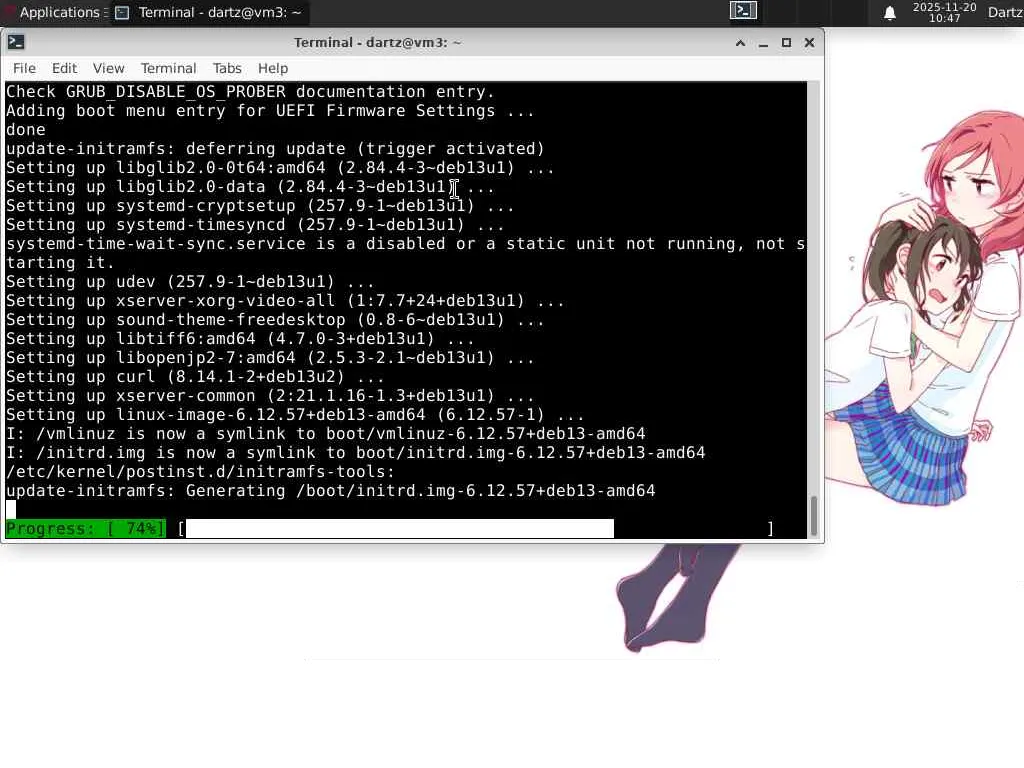Open the File menu
This screenshot has width=1024, height=768.
(24, 68)
